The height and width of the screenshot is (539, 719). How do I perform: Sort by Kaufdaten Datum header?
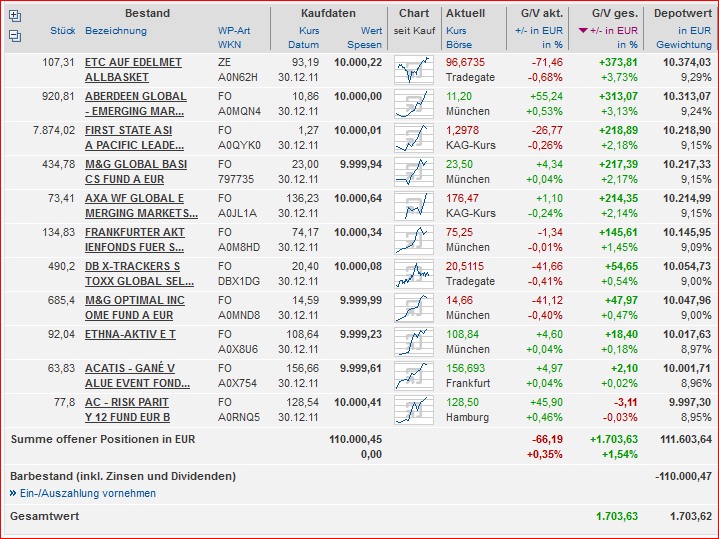tap(304, 45)
